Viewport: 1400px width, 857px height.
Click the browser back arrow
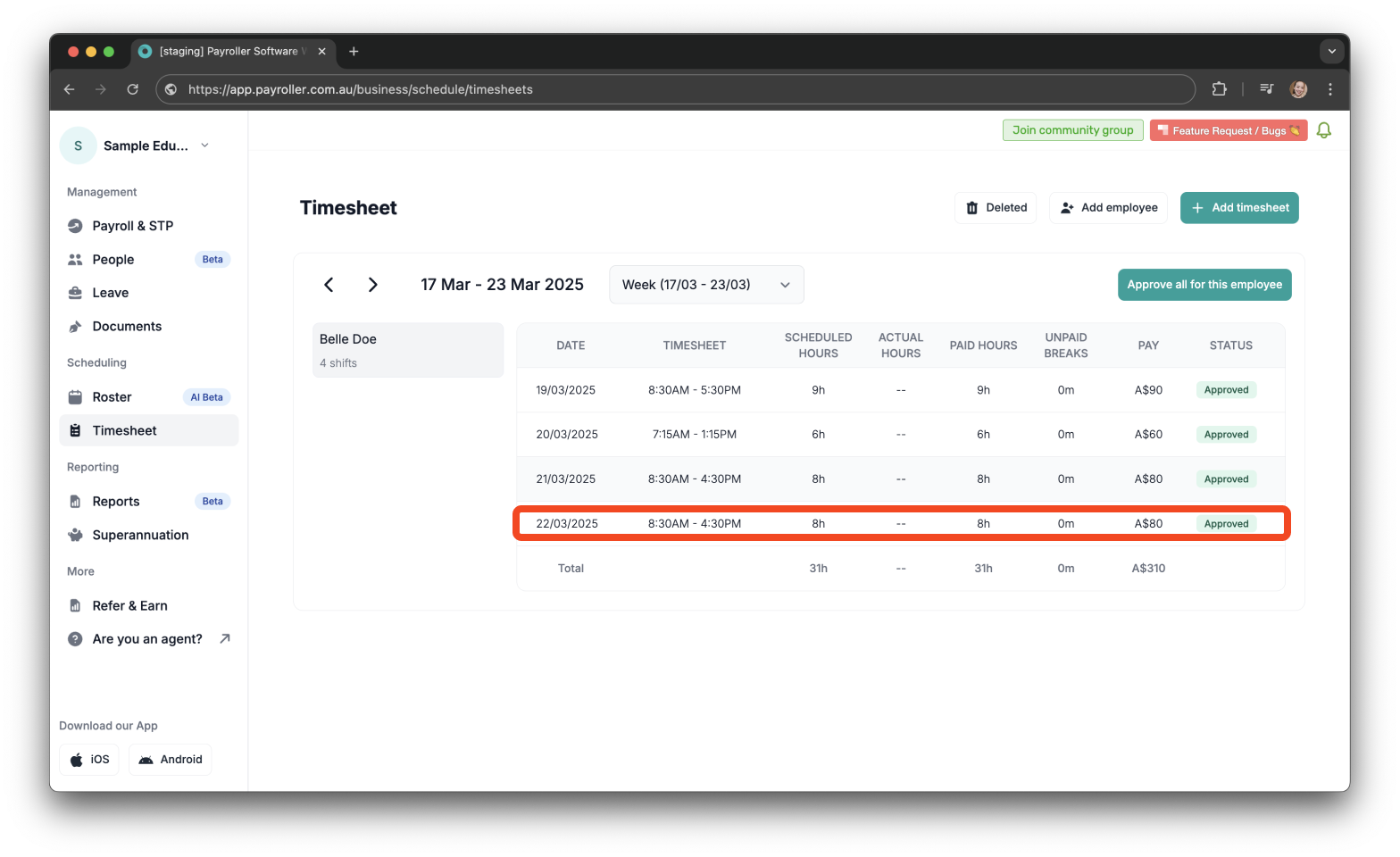[x=70, y=89]
